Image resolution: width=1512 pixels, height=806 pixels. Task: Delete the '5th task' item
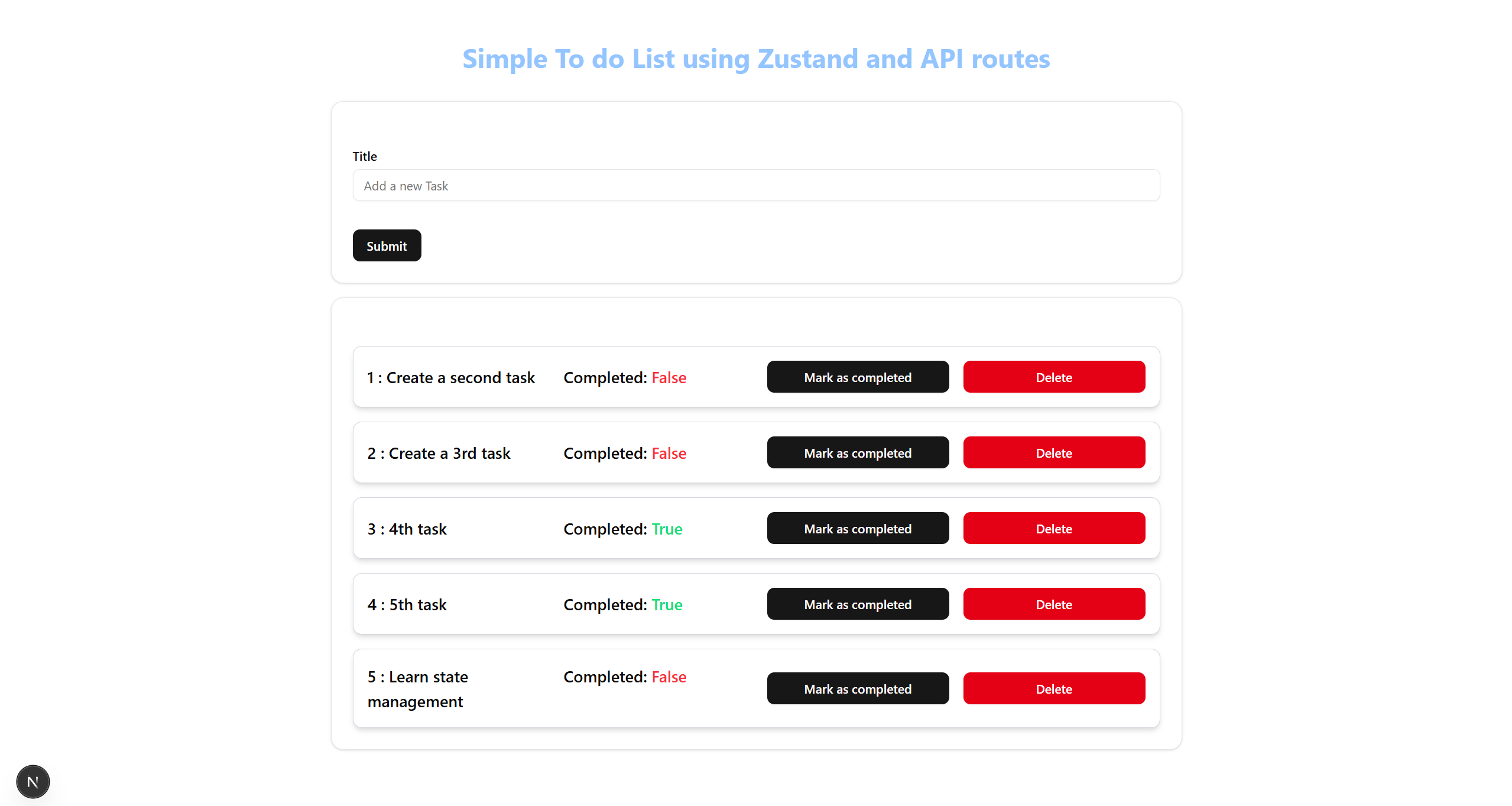[1054, 604]
